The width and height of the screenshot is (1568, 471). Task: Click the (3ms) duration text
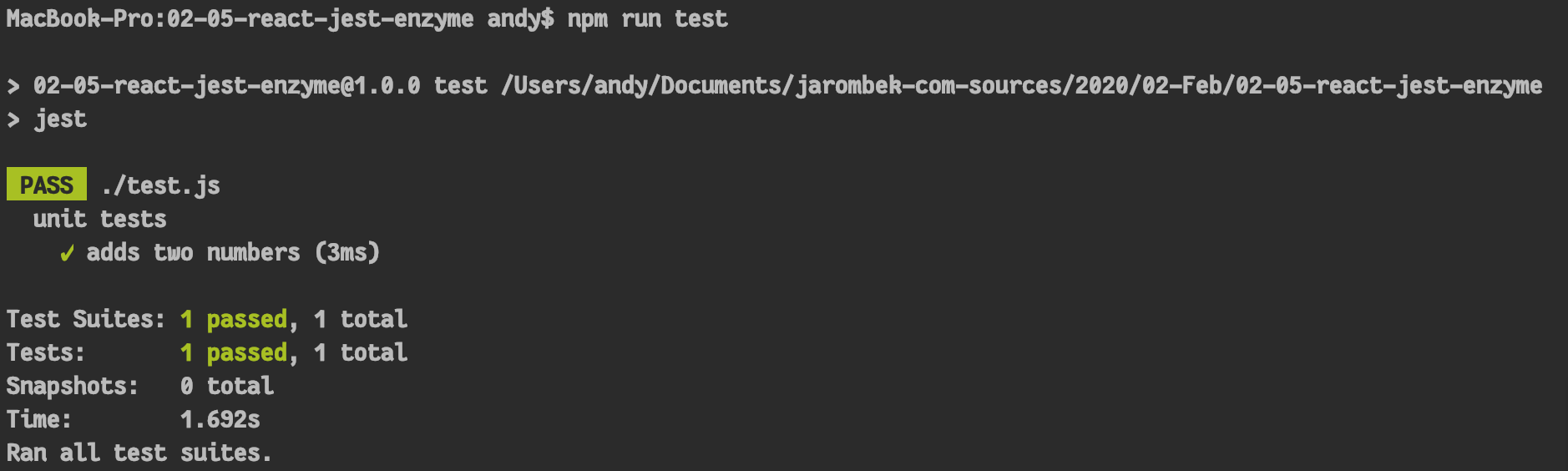[x=347, y=252]
